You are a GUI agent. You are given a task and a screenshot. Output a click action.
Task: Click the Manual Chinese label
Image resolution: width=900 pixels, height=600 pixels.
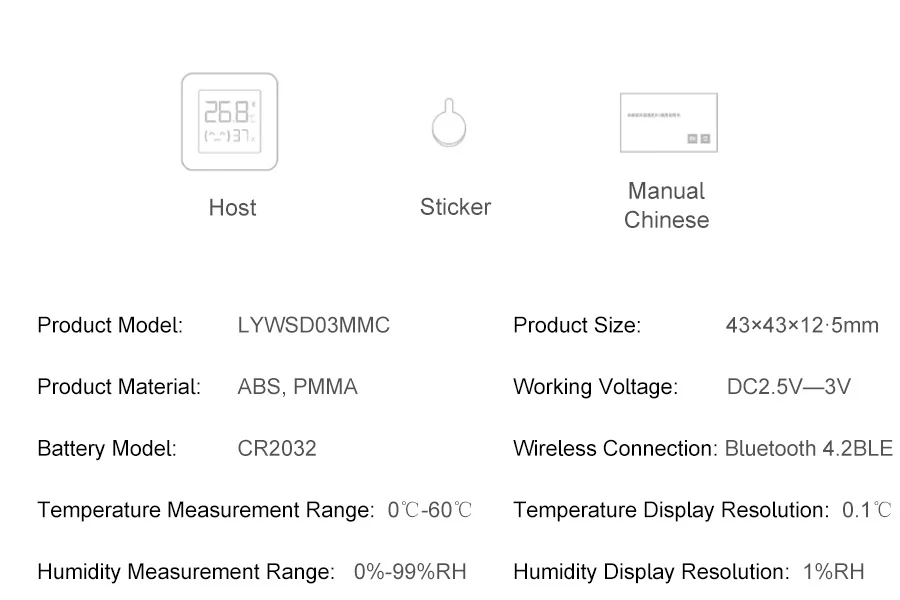click(666, 205)
